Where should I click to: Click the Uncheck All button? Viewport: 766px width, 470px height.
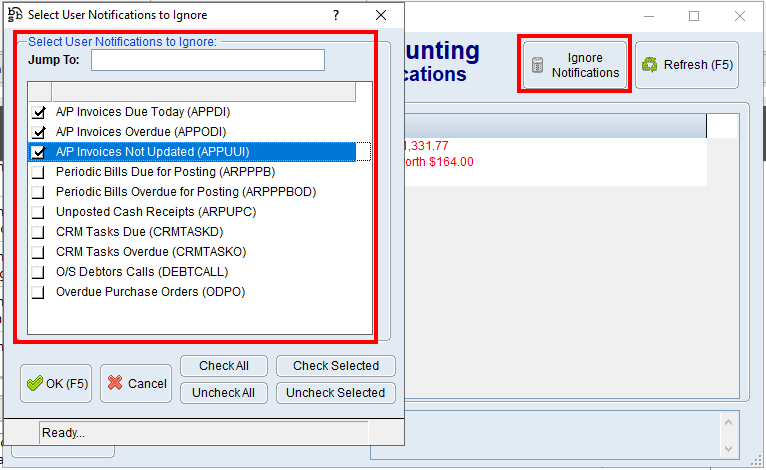pyautogui.click(x=224, y=393)
